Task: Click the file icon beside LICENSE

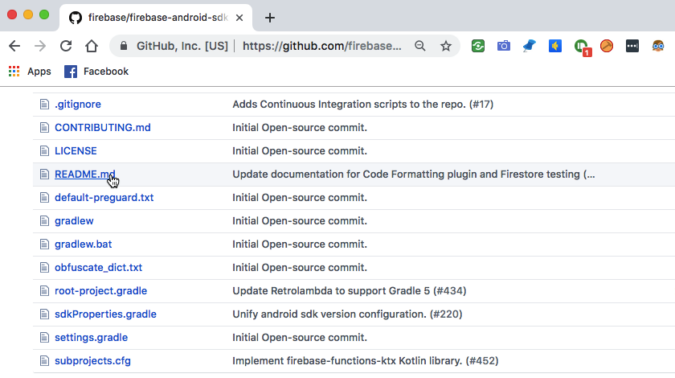Action: click(x=44, y=151)
